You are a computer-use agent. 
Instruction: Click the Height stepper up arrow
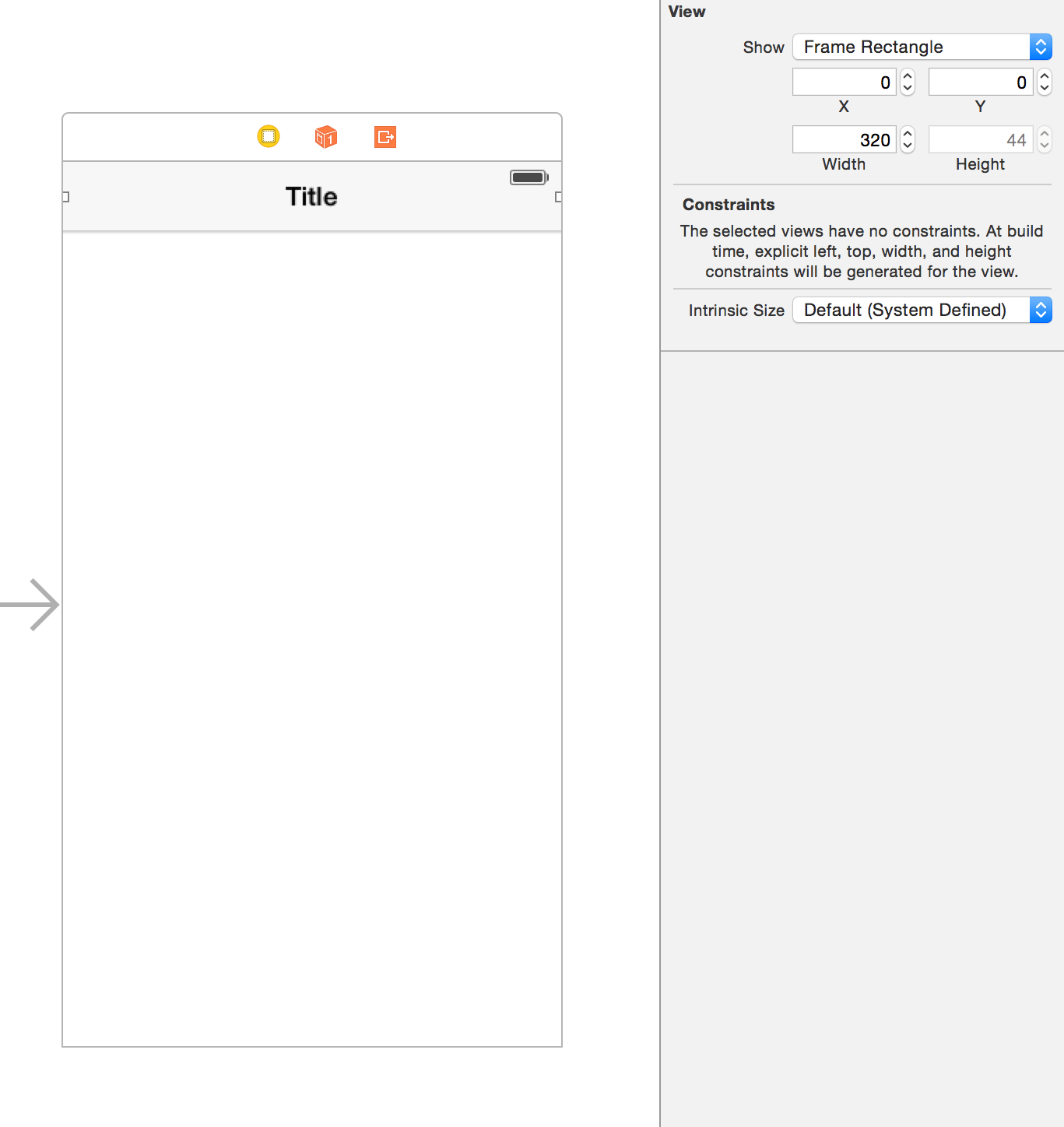[x=1044, y=134]
